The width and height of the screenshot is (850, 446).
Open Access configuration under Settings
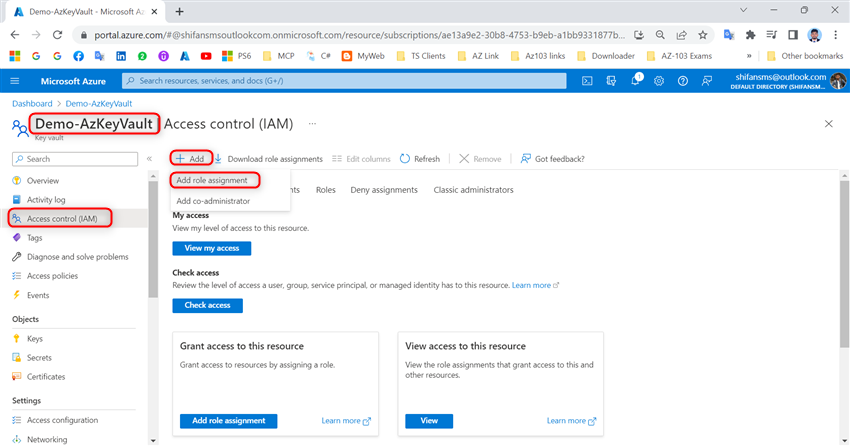tap(62, 420)
